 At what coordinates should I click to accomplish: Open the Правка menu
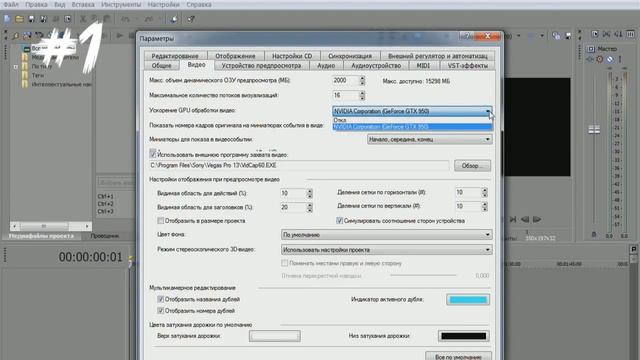click(36, 4)
